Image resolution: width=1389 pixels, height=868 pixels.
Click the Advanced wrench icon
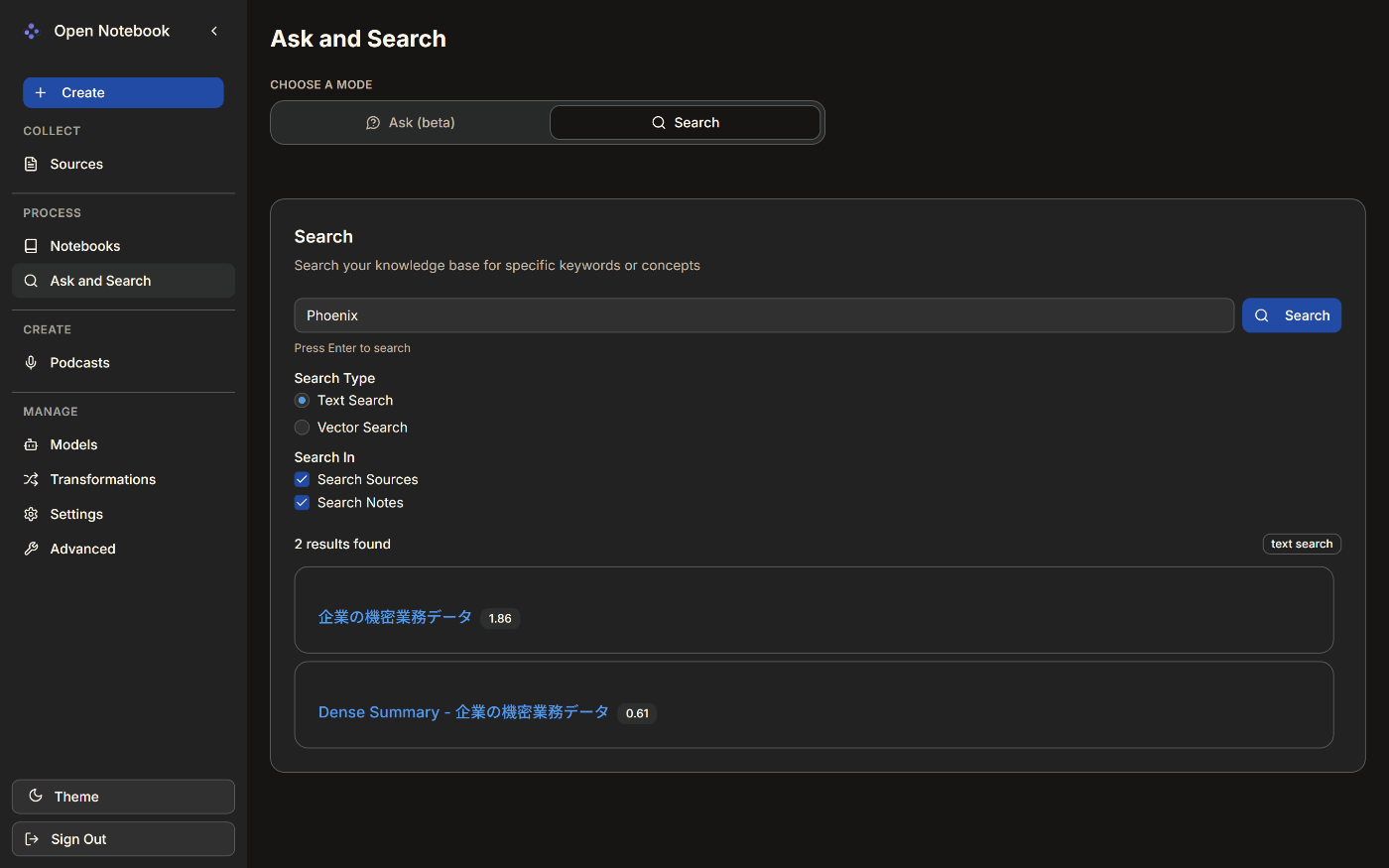click(31, 550)
